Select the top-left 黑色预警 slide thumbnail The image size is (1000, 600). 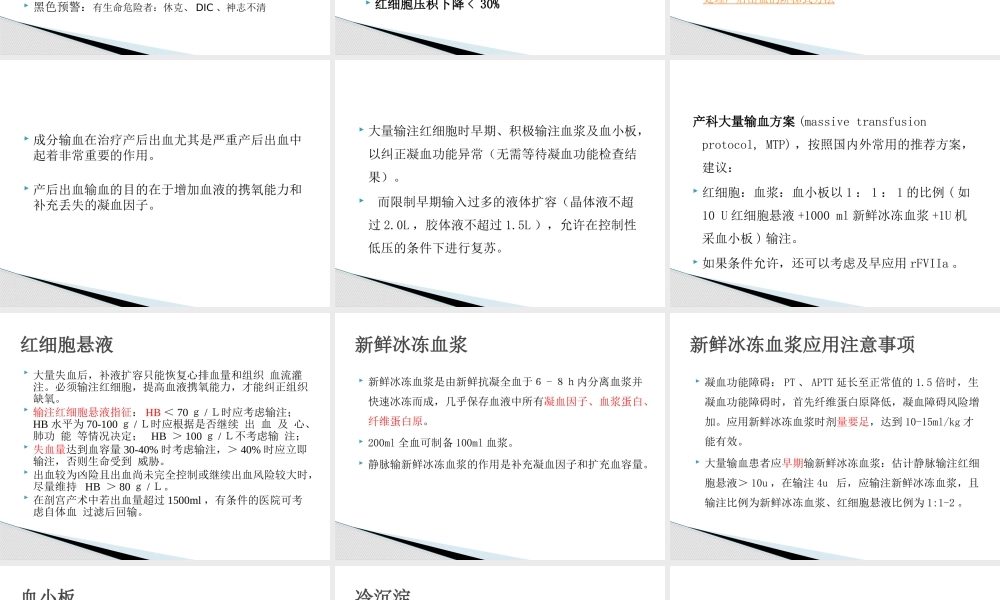(165, 25)
